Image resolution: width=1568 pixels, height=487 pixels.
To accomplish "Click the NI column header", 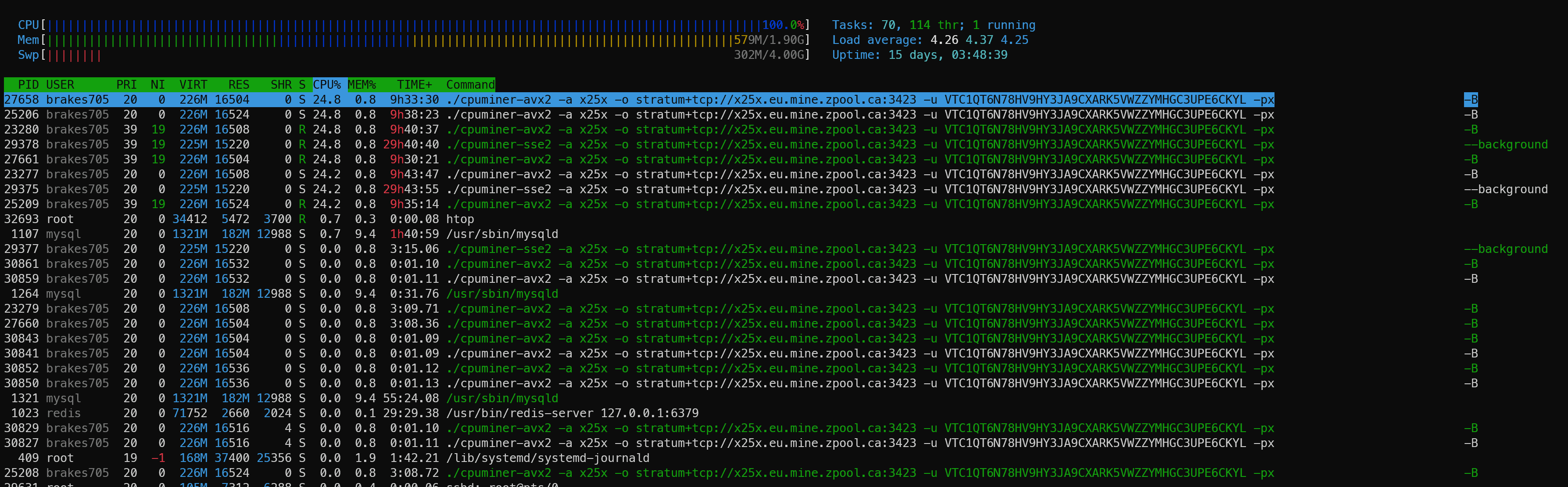I will 158,85.
